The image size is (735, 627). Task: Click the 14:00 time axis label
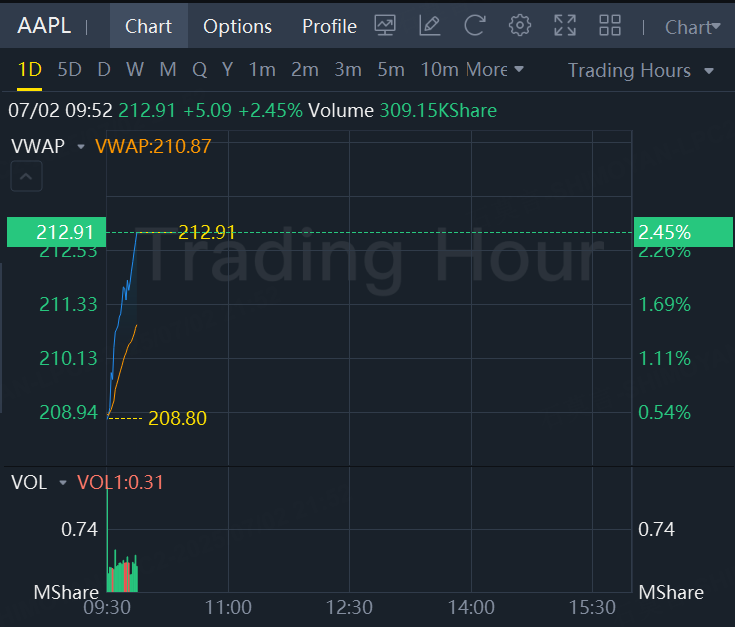[x=471, y=607]
